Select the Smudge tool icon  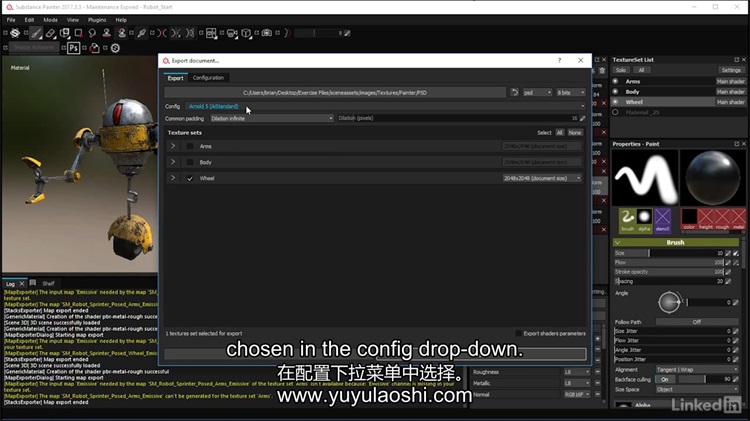(x=92, y=33)
